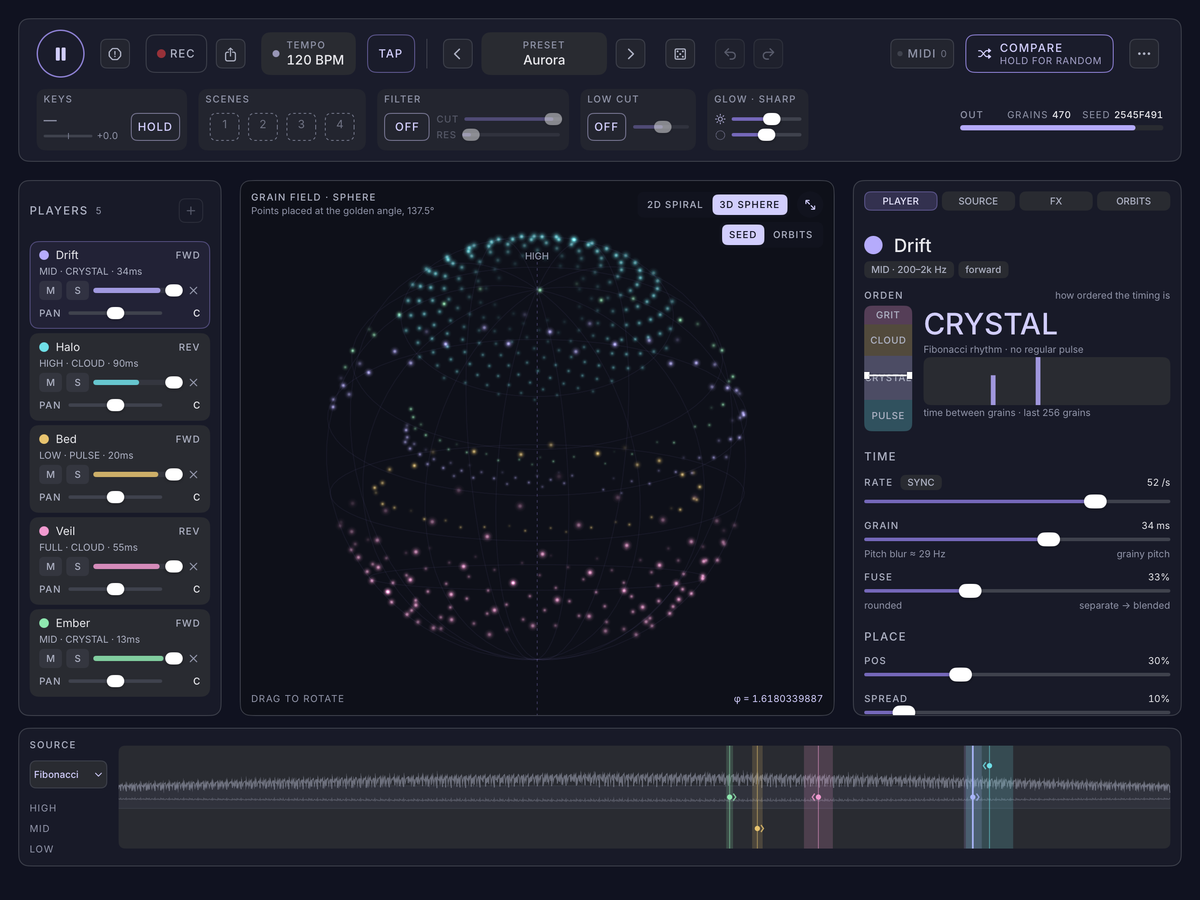Undo the last change
Image resolution: width=1200 pixels, height=900 pixels.
(x=730, y=54)
